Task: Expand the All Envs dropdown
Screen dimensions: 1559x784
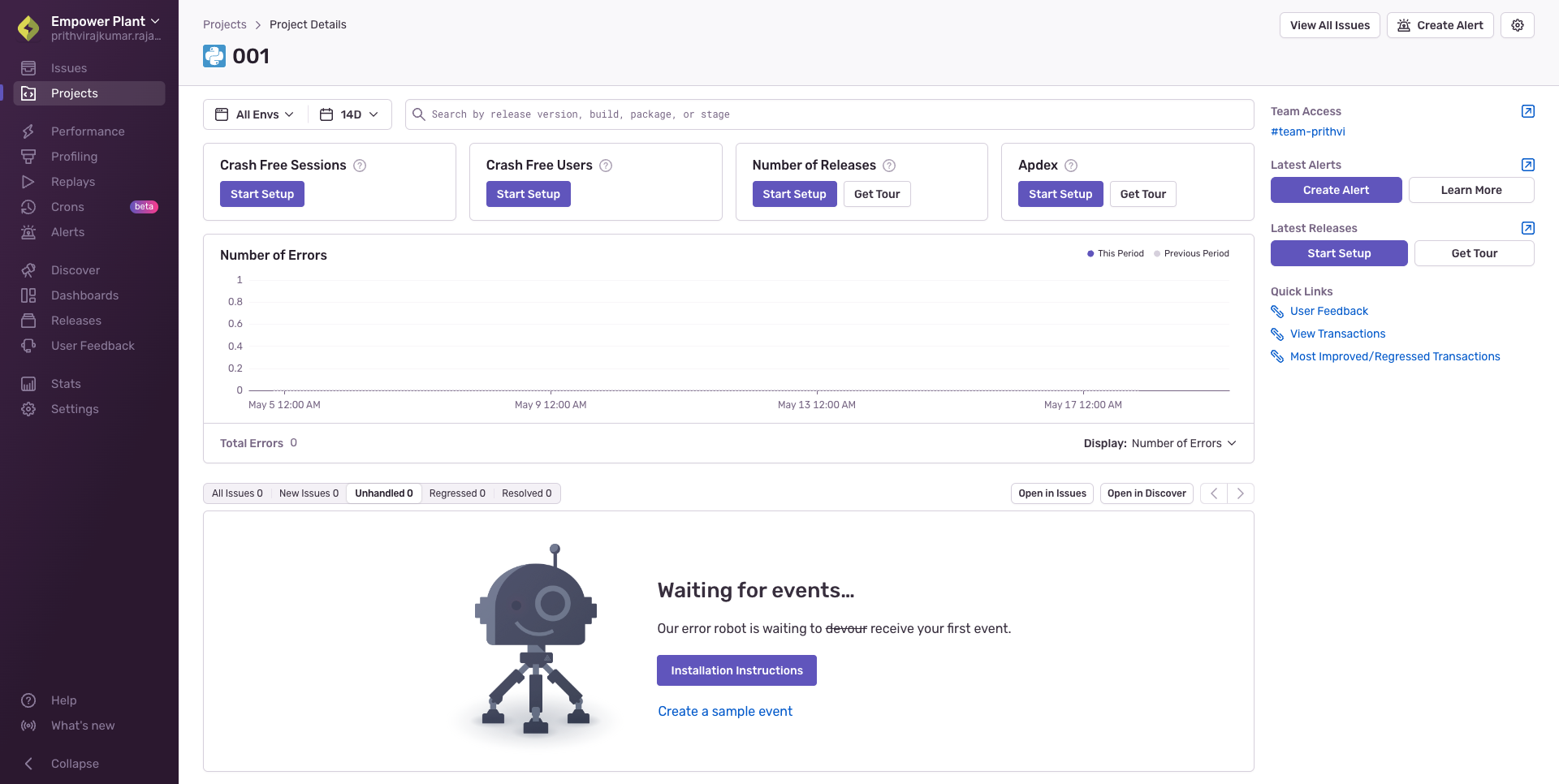Action: coord(255,114)
